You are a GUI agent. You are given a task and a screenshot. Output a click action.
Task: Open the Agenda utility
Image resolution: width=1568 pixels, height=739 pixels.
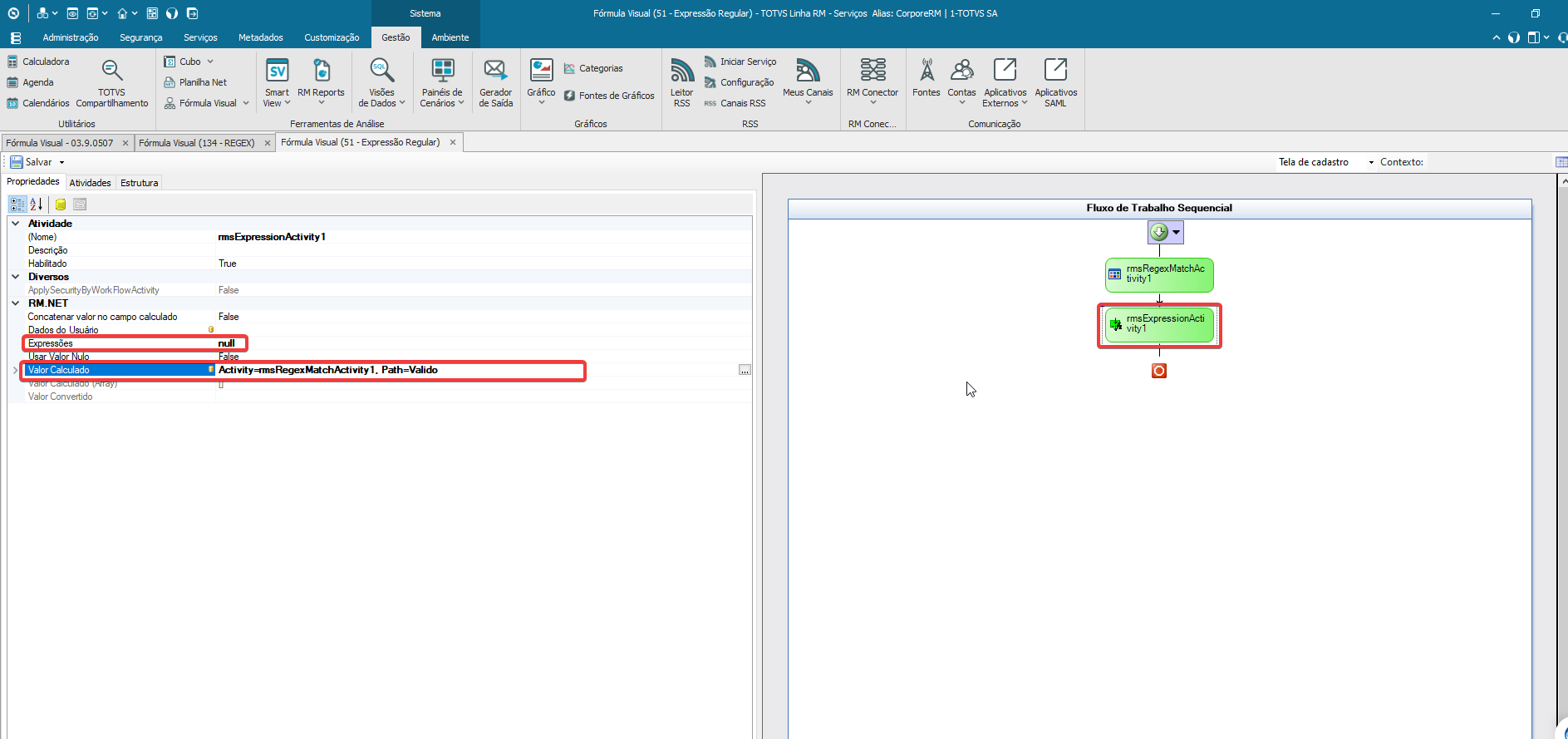tap(31, 82)
